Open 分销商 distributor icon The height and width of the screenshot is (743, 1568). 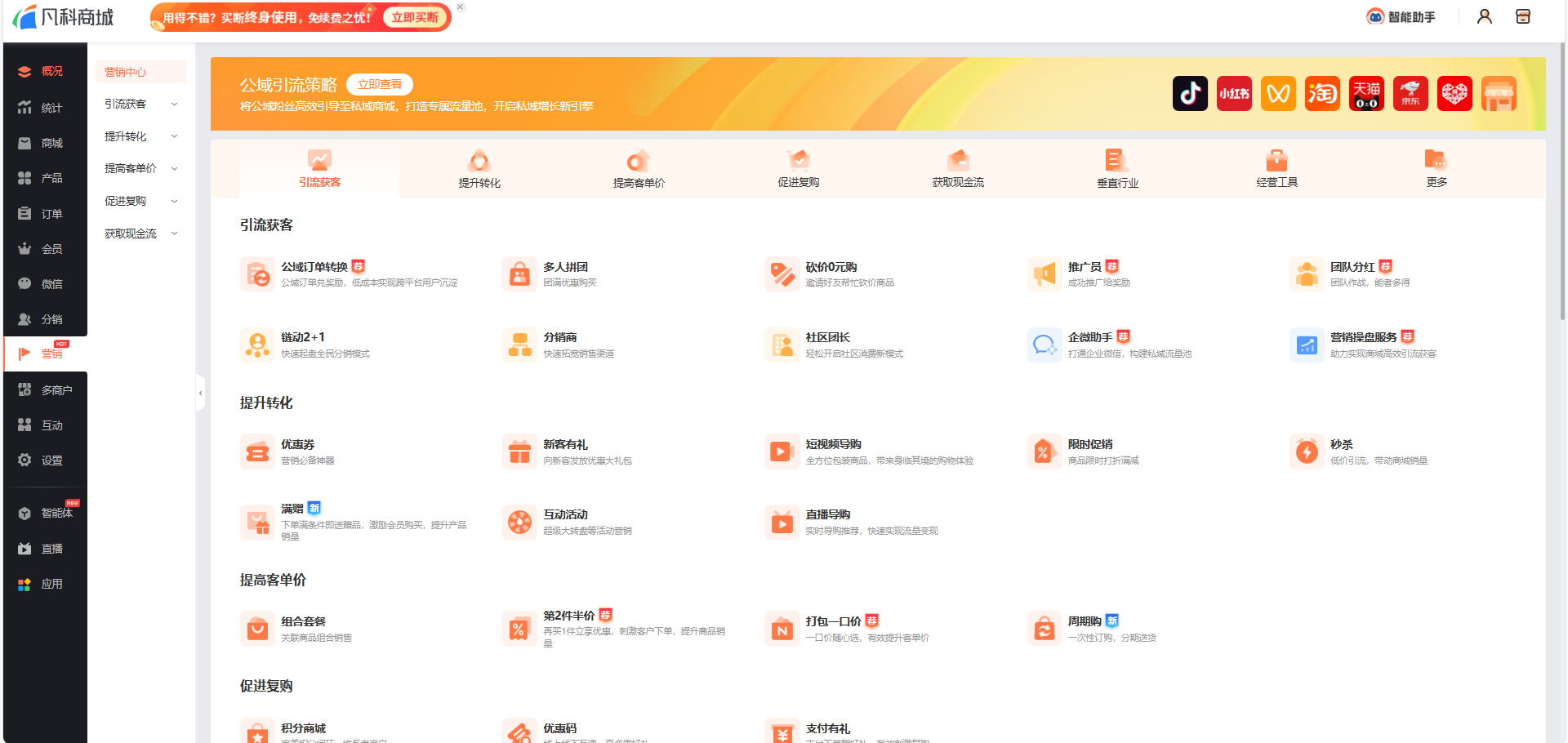tap(519, 345)
